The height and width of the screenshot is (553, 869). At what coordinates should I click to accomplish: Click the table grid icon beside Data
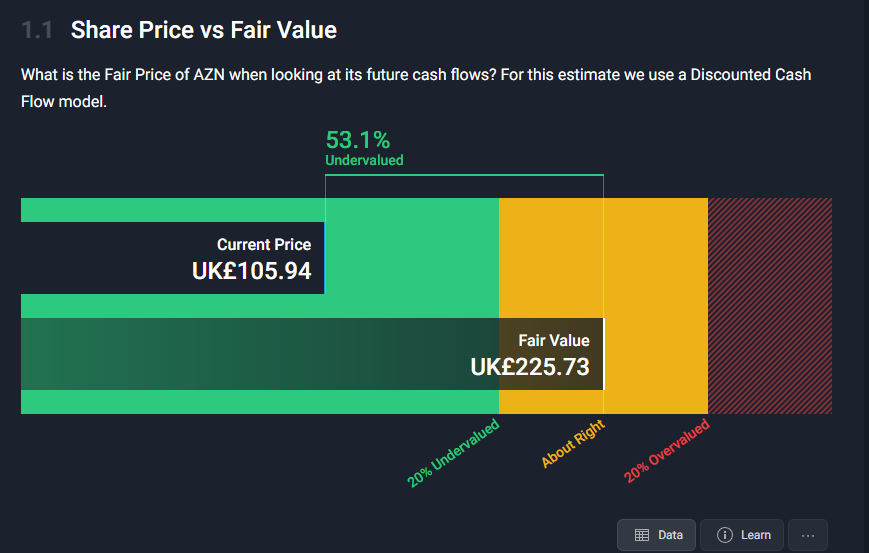point(642,535)
